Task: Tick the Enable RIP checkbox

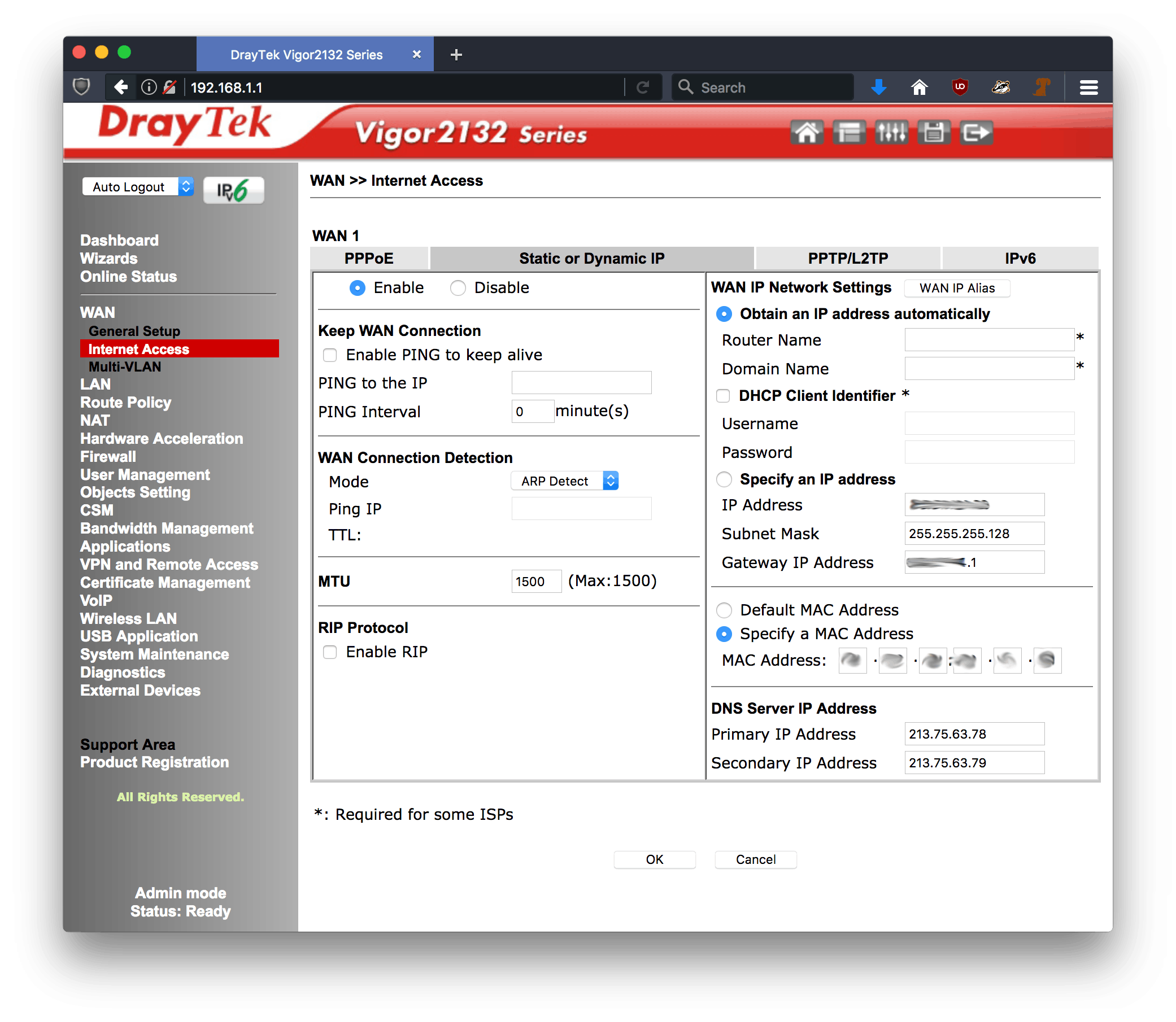Action: (x=330, y=652)
